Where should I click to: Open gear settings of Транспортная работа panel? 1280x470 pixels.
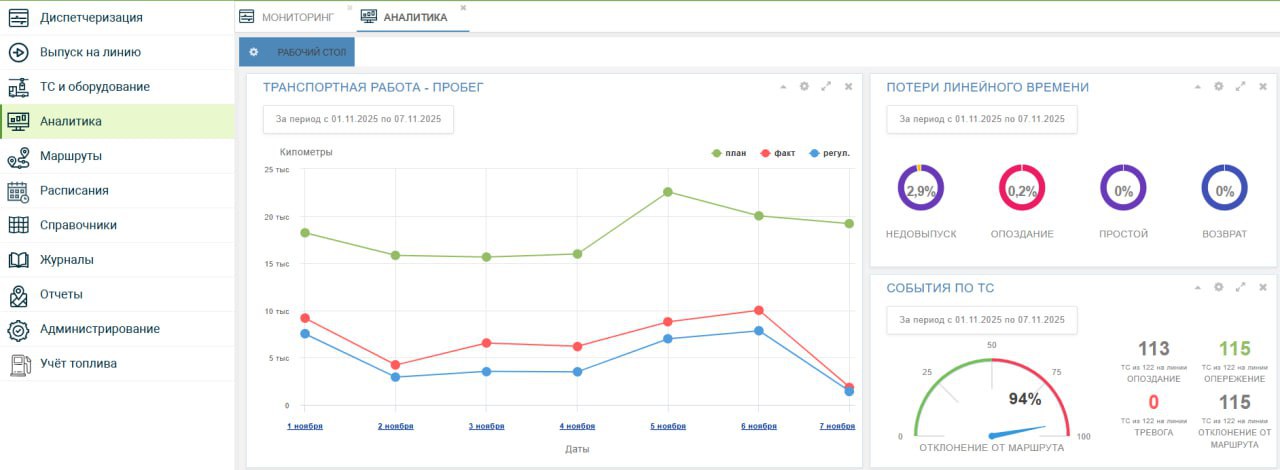[x=804, y=87]
